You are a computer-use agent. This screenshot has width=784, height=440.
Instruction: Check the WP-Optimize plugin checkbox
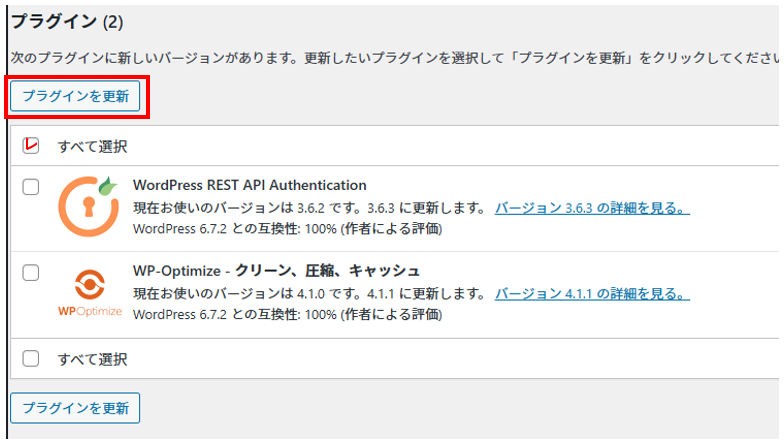click(x=30, y=273)
